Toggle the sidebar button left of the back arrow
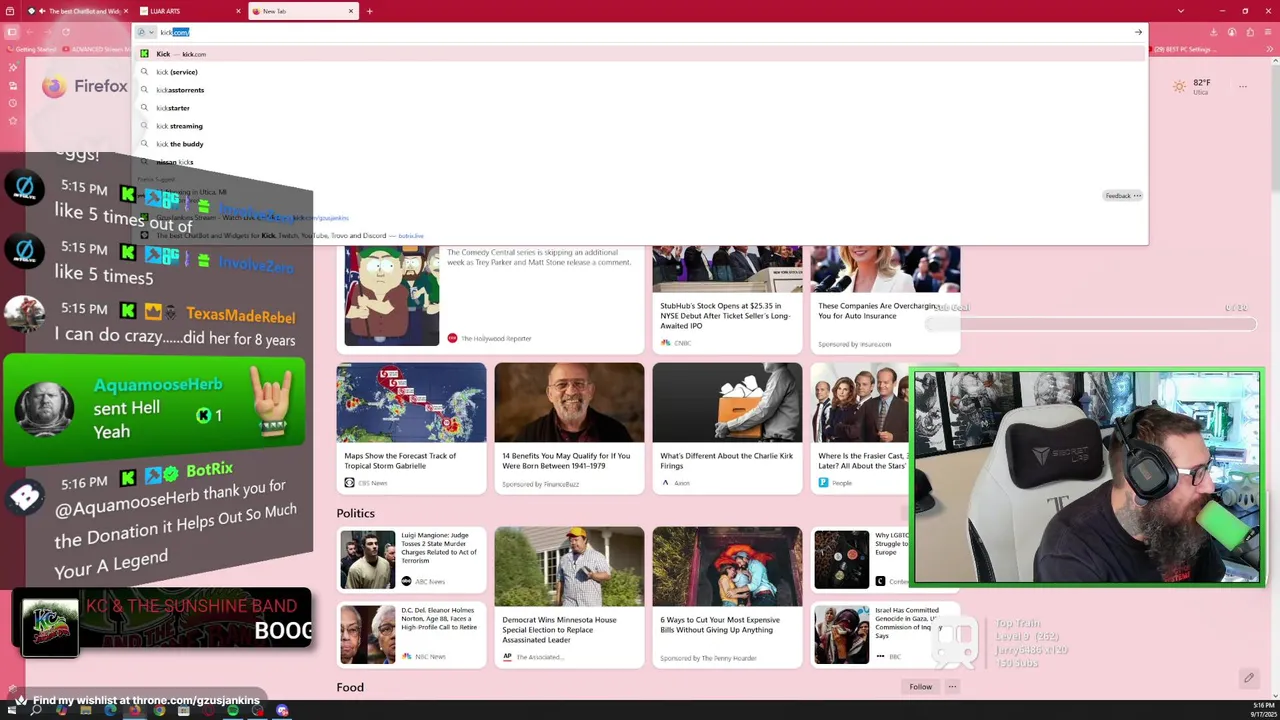The width and height of the screenshot is (1280, 720). (12, 32)
